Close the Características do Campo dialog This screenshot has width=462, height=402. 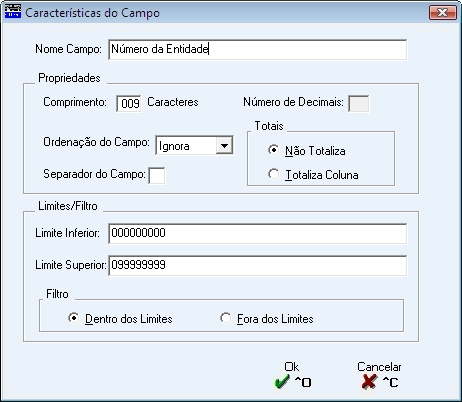point(443,13)
